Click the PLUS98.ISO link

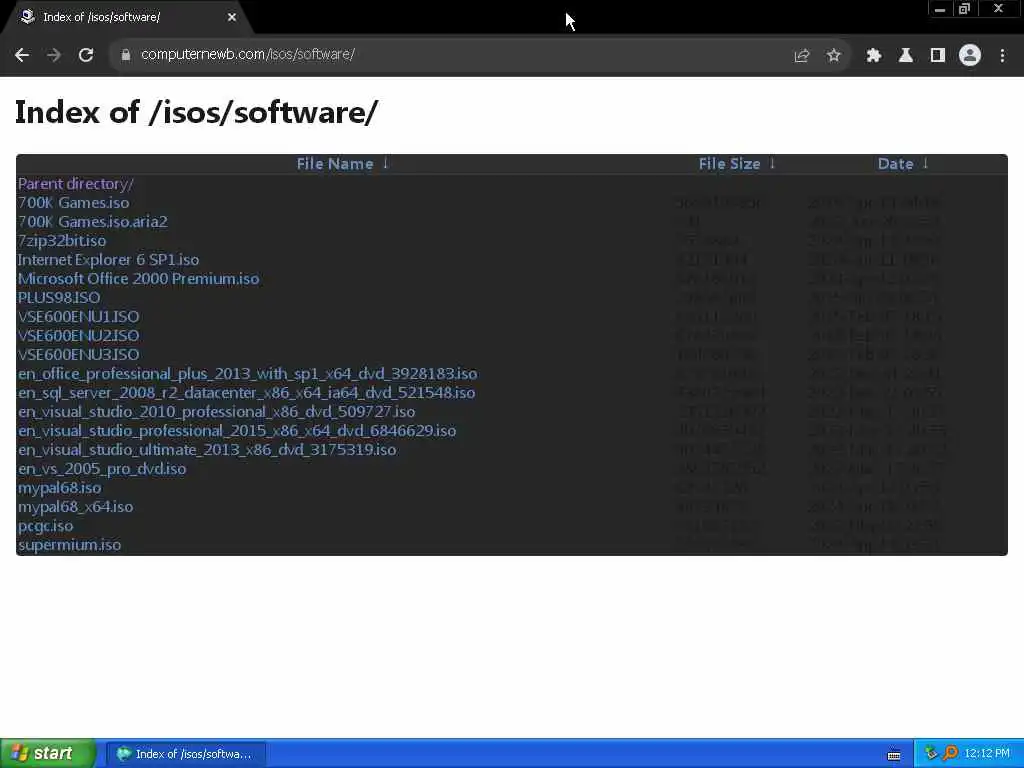coord(59,298)
